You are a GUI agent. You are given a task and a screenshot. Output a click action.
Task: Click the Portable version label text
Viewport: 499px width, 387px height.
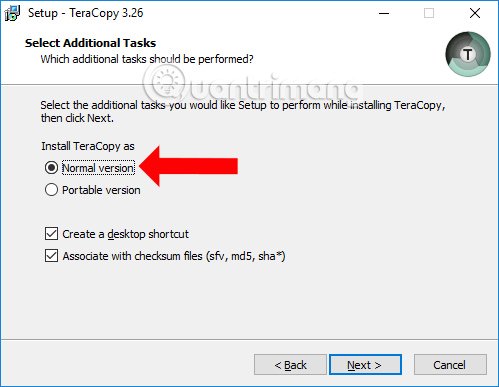[101, 190]
